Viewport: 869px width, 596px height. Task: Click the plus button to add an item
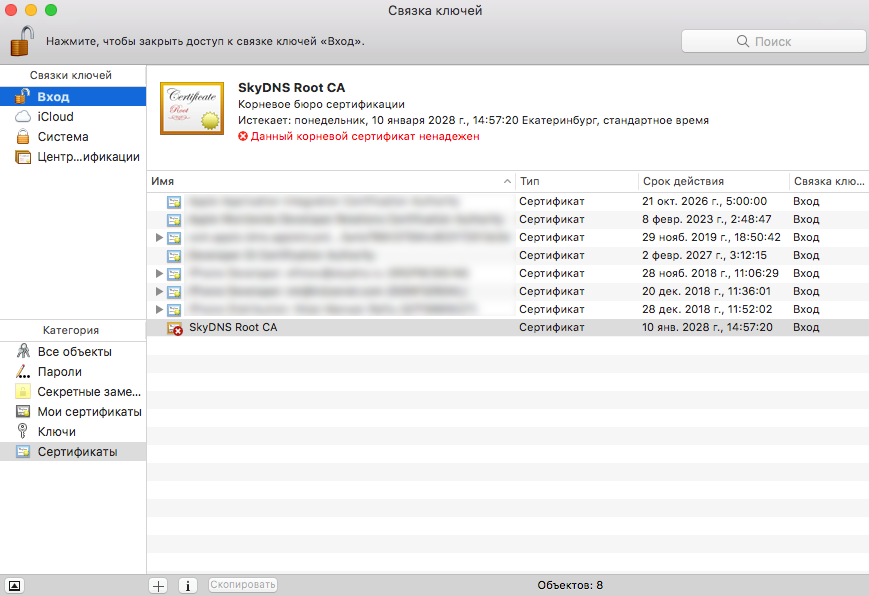pos(159,585)
